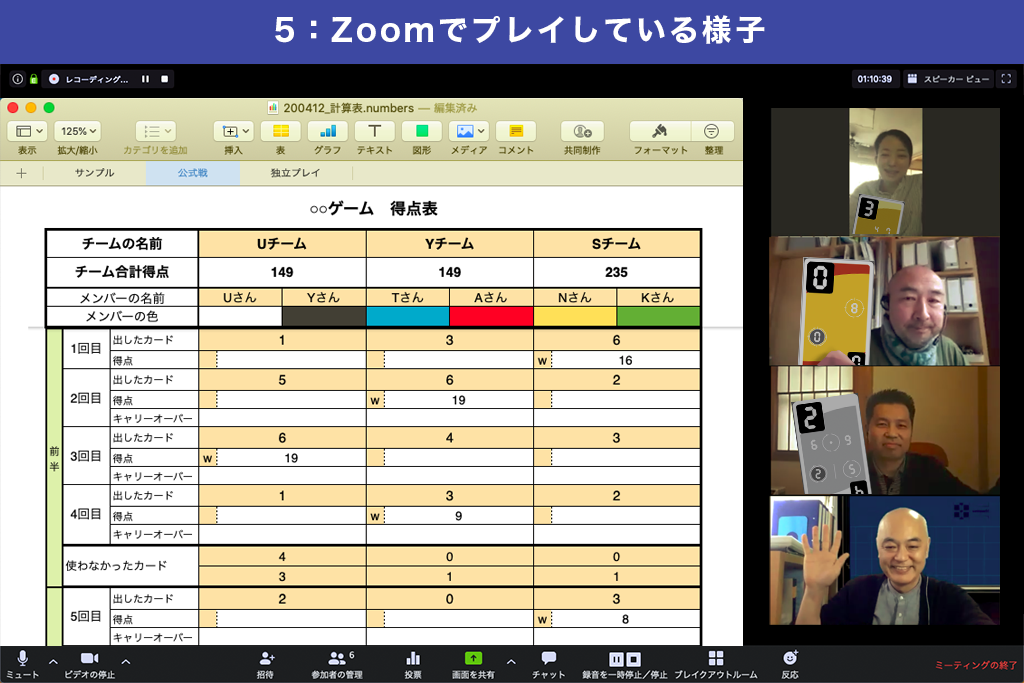Viewport: 1024px width, 683px height.
Task: Stop video with the camera icon
Action: click(89, 658)
